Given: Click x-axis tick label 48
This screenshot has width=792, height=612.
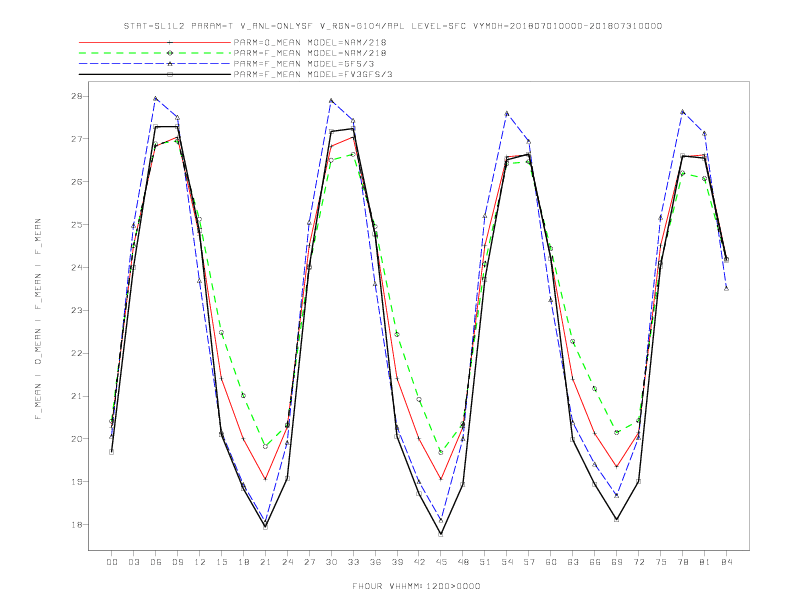Looking at the screenshot, I should (x=463, y=562).
